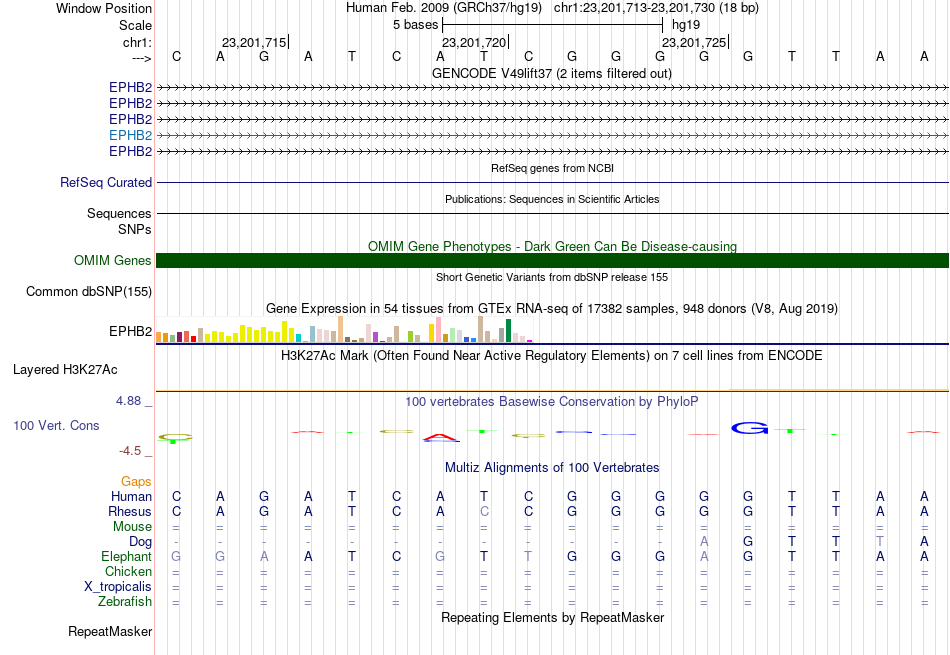The width and height of the screenshot is (950, 655).
Task: Click the 23,201,715 ruler position marker
Action: click(x=254, y=42)
